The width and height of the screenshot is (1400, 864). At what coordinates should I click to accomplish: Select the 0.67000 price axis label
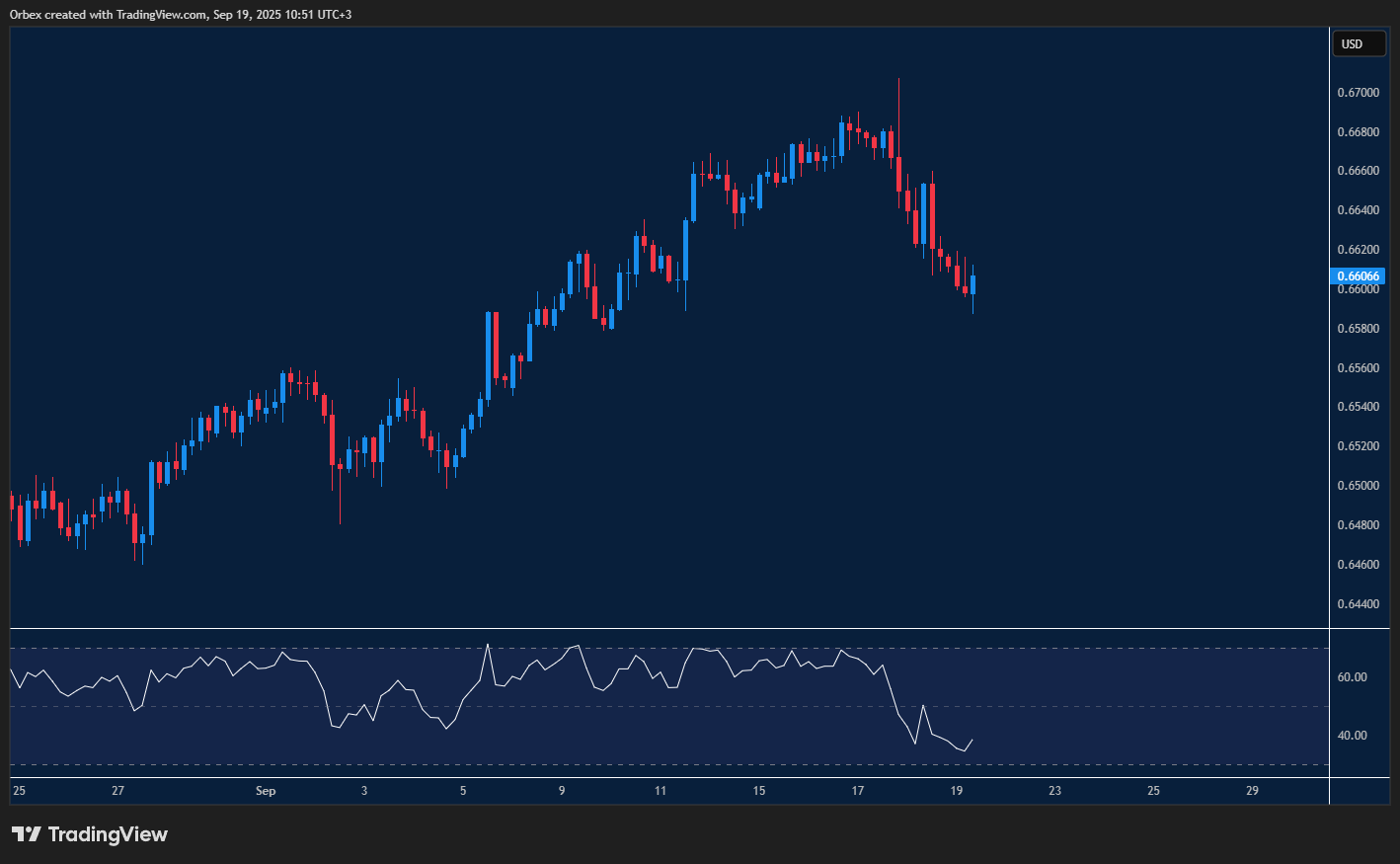point(1359,93)
